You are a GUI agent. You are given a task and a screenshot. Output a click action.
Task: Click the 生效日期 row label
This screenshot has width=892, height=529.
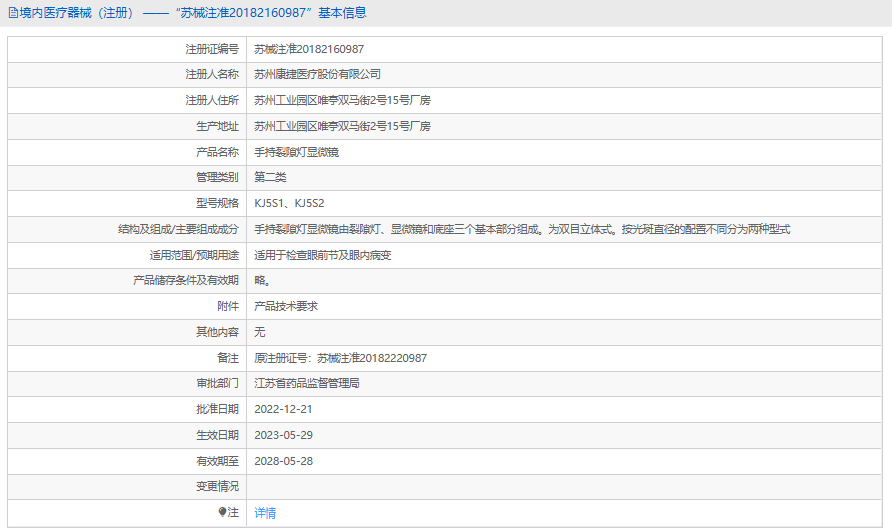coord(217,435)
